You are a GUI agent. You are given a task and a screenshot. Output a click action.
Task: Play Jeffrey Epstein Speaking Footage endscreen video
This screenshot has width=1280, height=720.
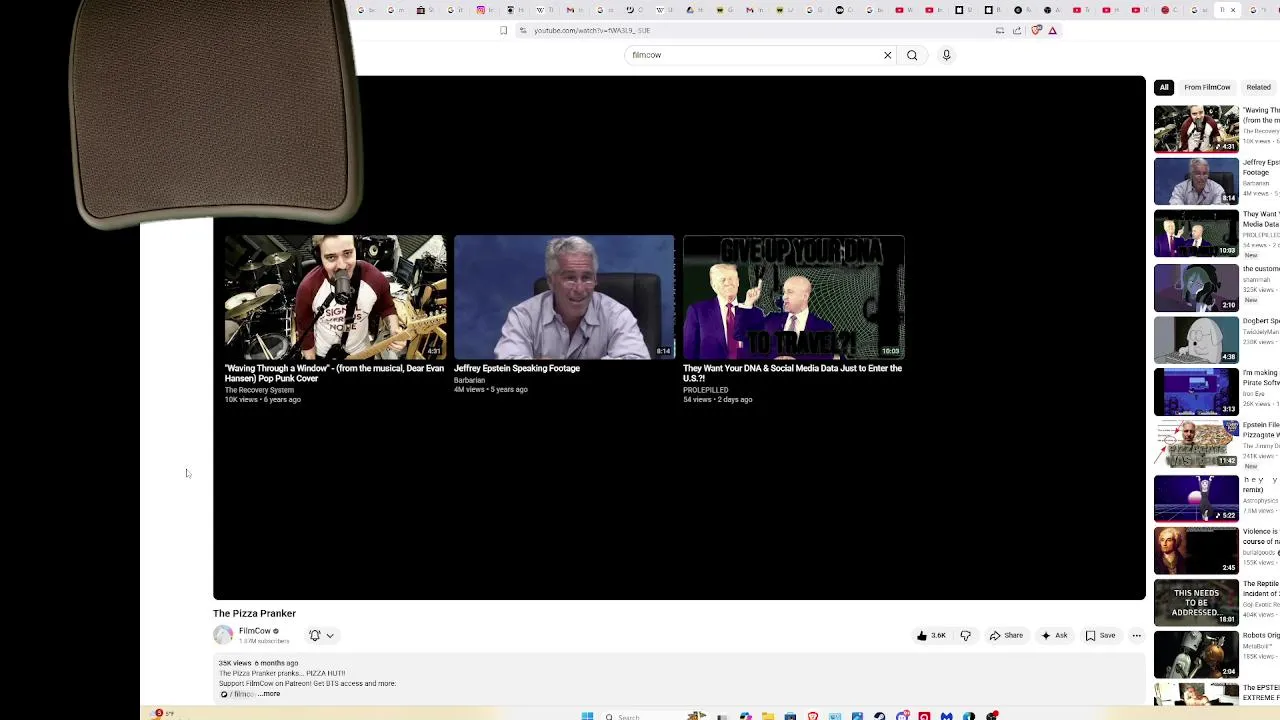pos(564,297)
